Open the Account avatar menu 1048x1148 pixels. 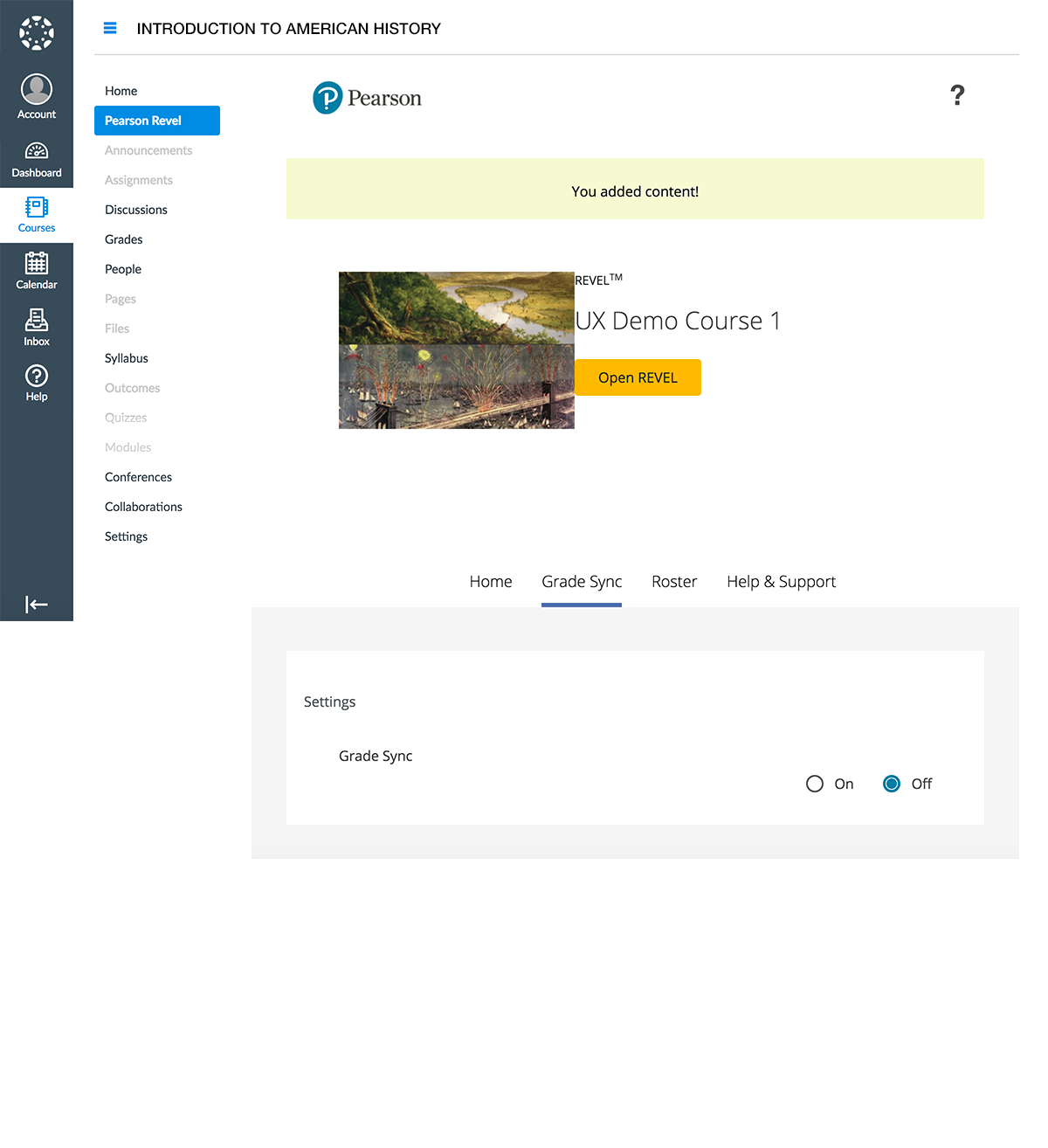(x=37, y=96)
